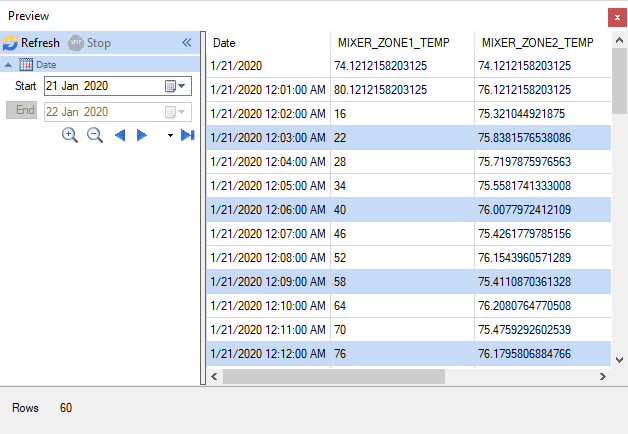628x434 pixels.
Task: Click the 76.1543960571289 cell
Action: pyautogui.click(x=543, y=258)
